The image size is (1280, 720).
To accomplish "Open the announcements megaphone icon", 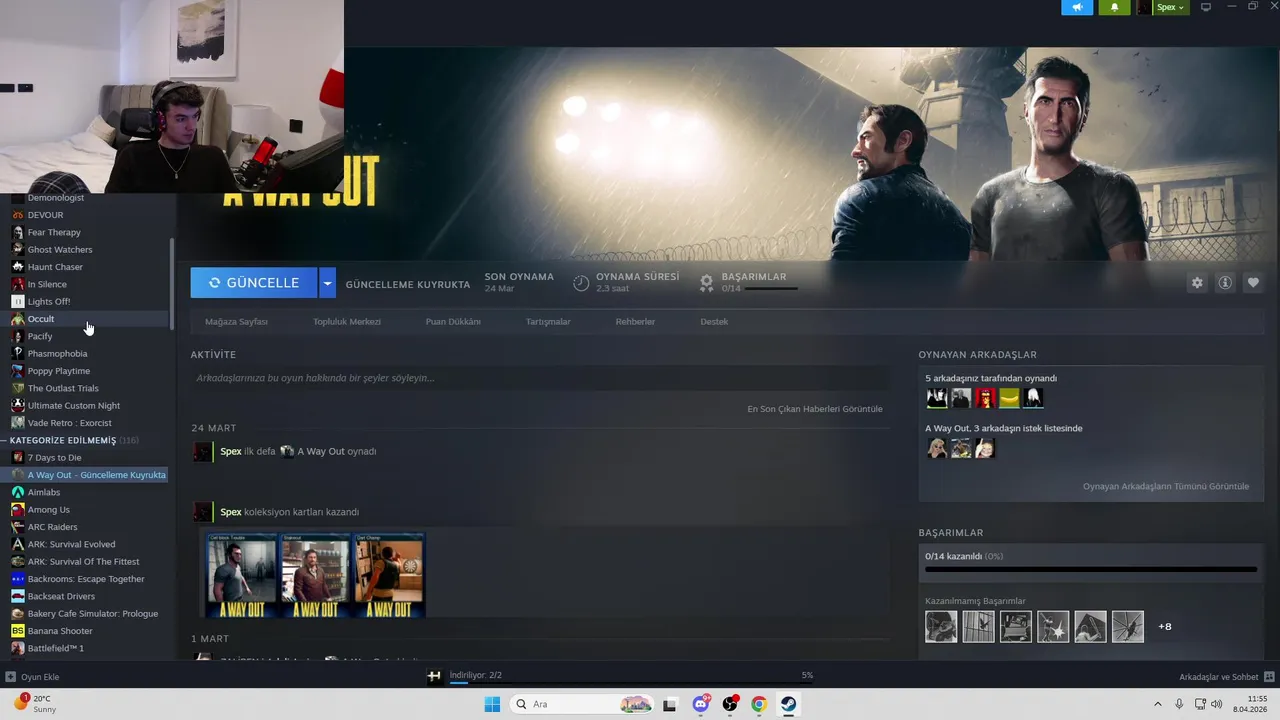I will [1077, 7].
